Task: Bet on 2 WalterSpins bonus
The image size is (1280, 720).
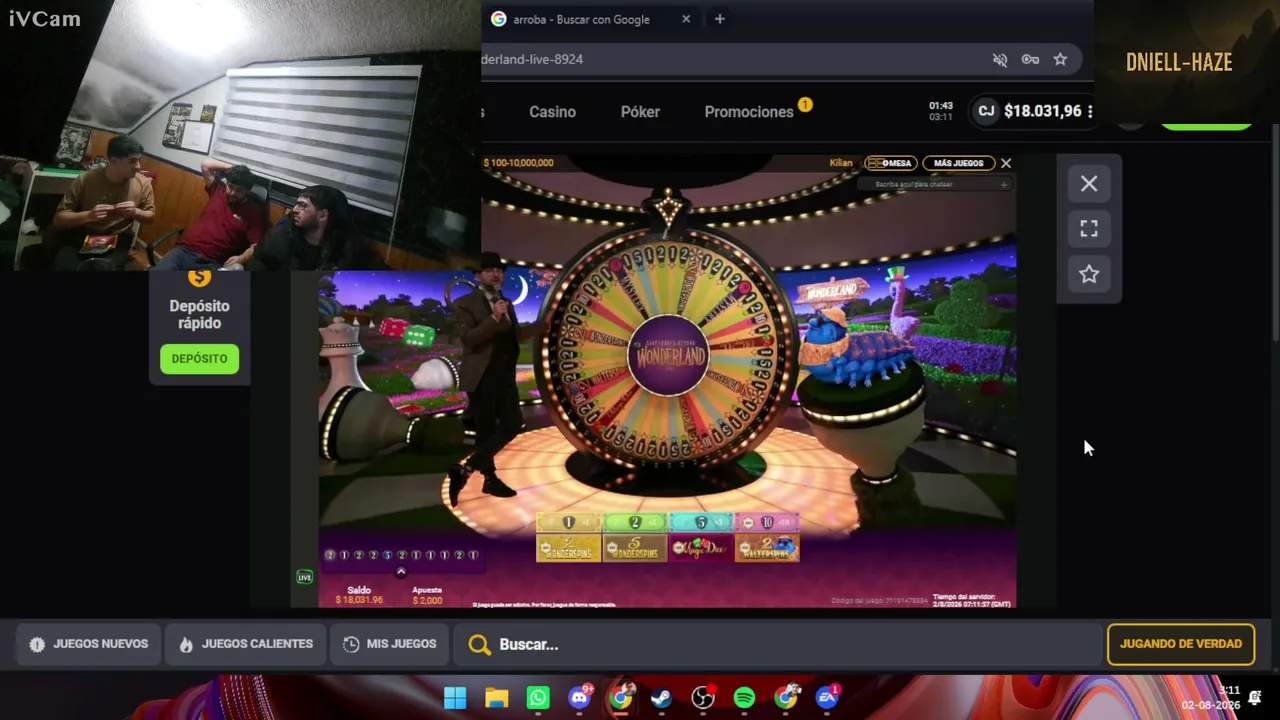Action: [767, 548]
